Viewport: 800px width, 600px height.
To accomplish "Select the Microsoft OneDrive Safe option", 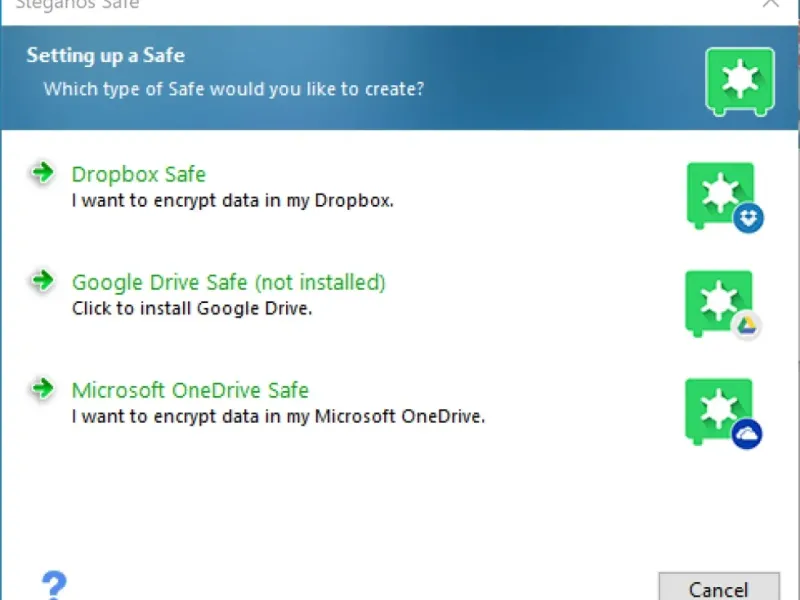I will pos(190,390).
